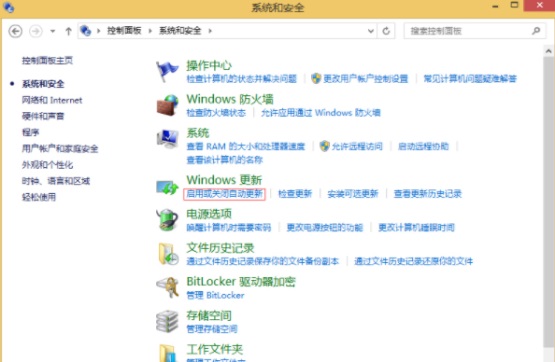The height and width of the screenshot is (362, 555).
Task: Click the shield icon beside 更改用户帐户控制设置
Action: [x=316, y=78]
